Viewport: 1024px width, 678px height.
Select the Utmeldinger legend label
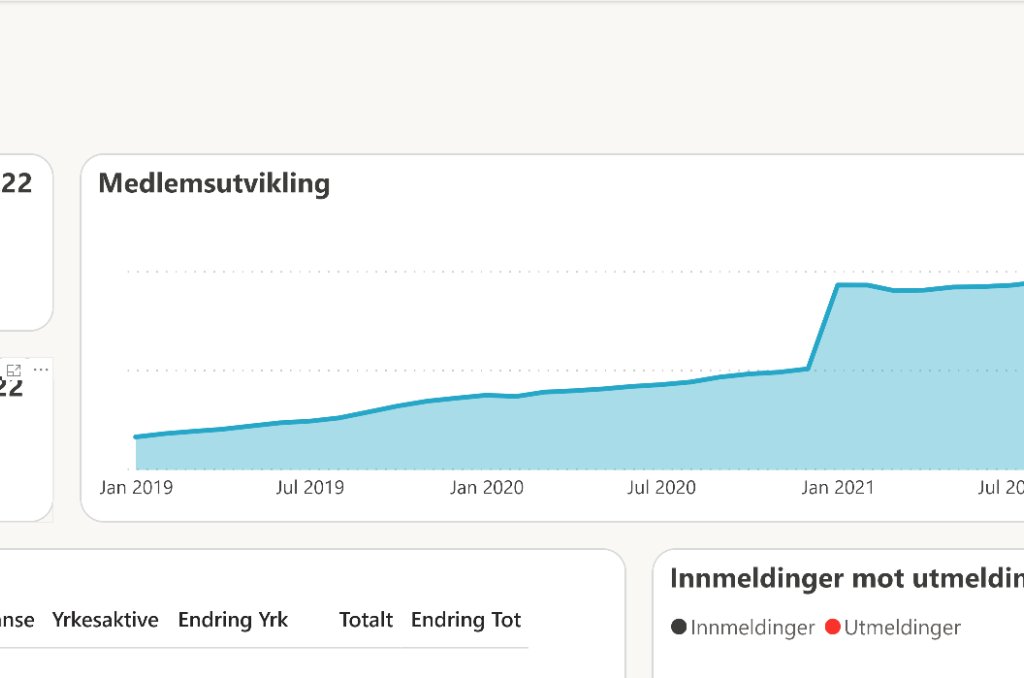902,628
